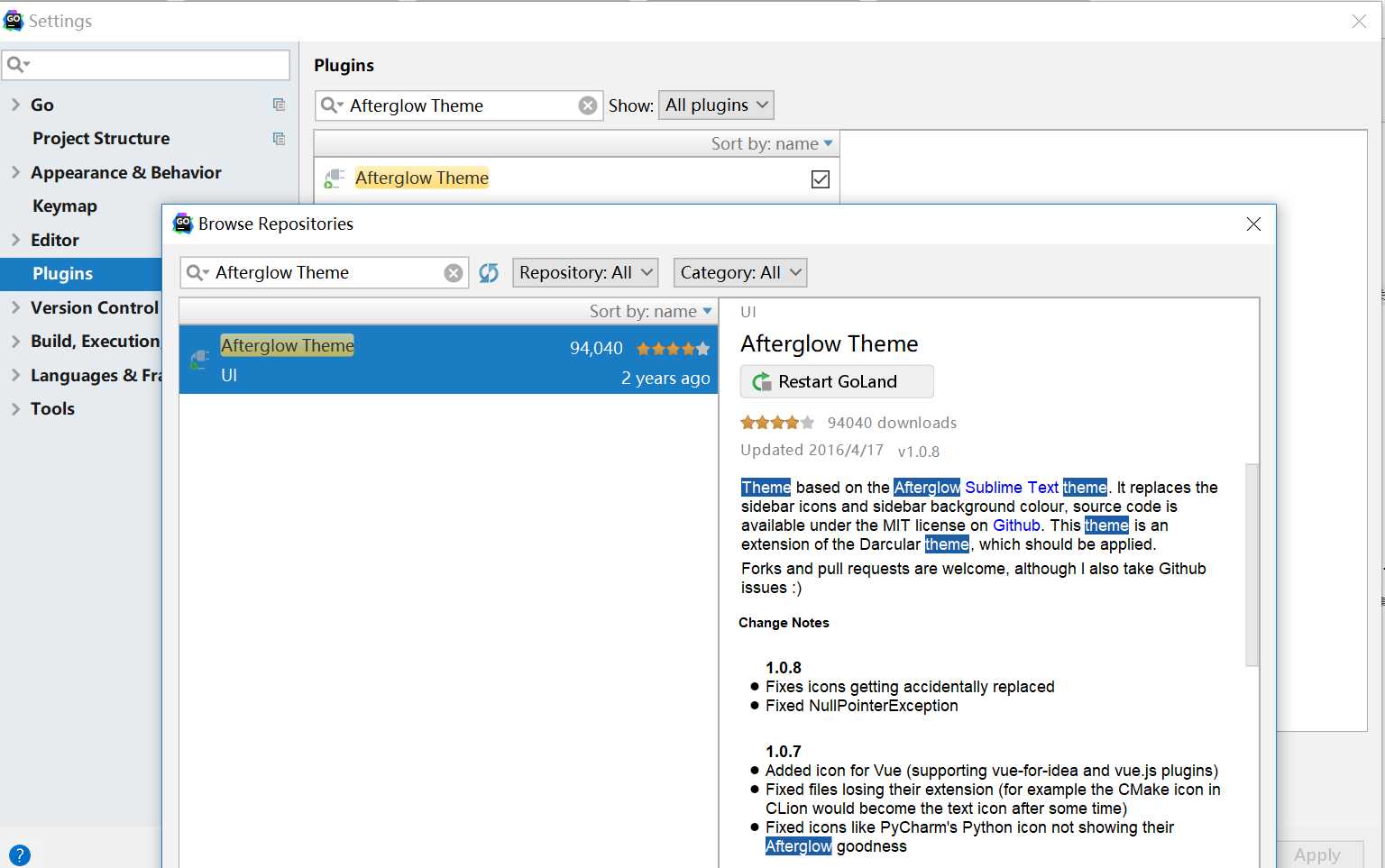The height and width of the screenshot is (868, 1385).
Task: Open Sort by name in Settings plugins list
Action: tap(772, 144)
